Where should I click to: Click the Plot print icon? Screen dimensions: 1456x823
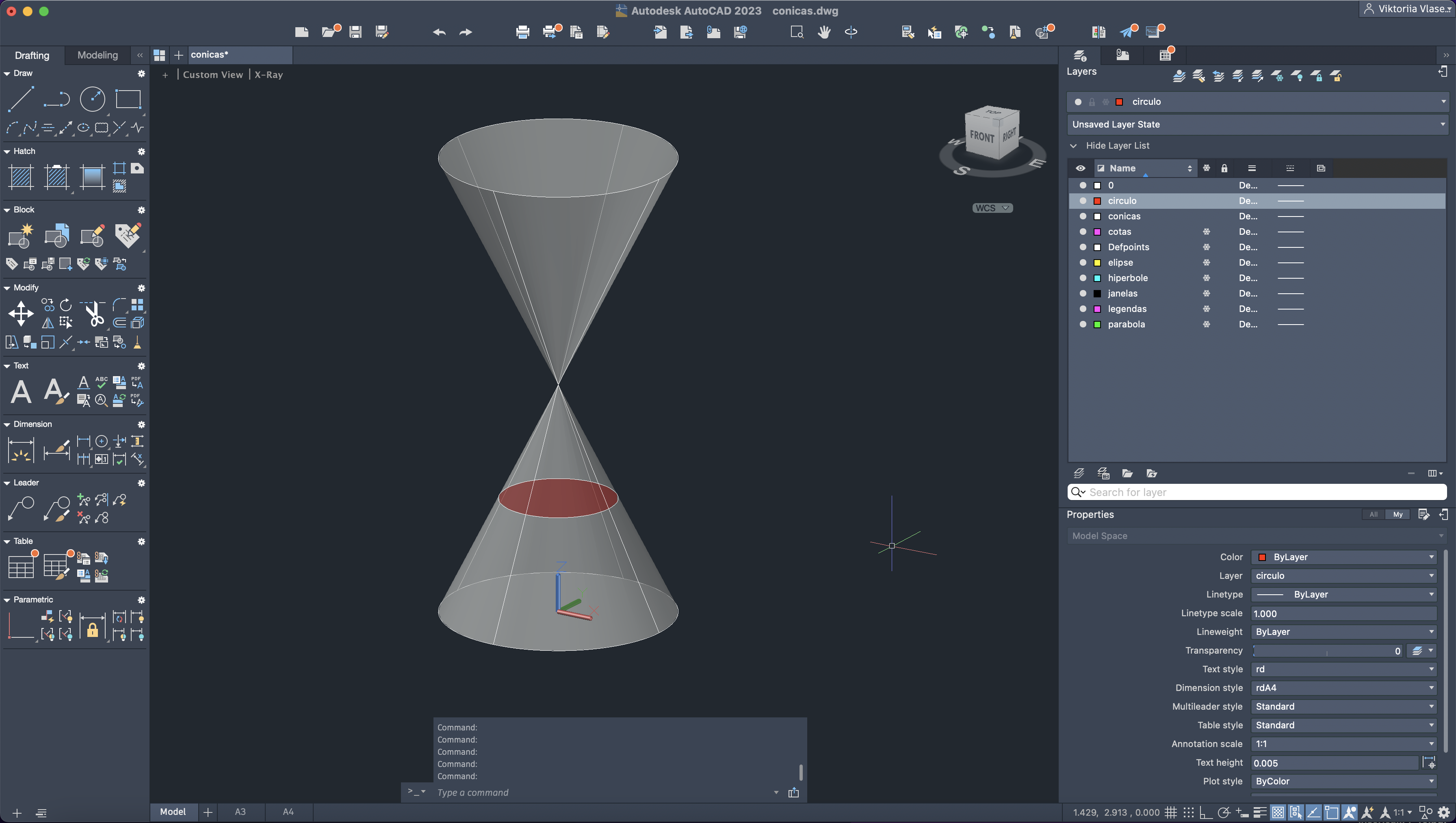tap(522, 32)
